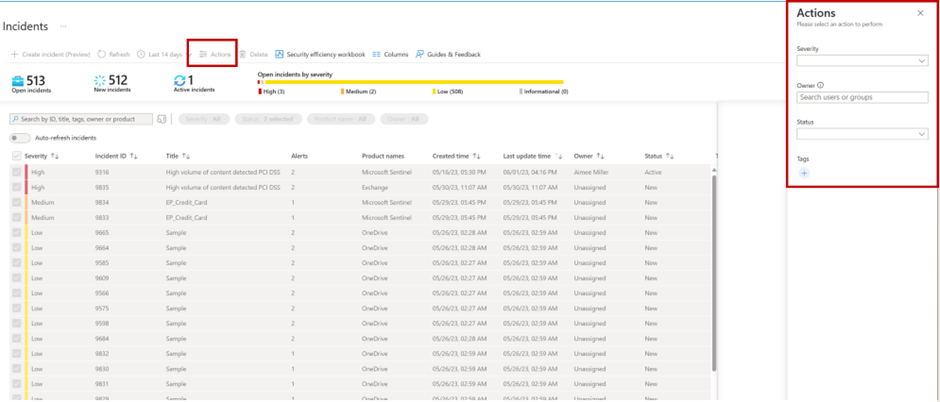Open the Last 14 days time range
940x402 pixels.
tap(164, 55)
